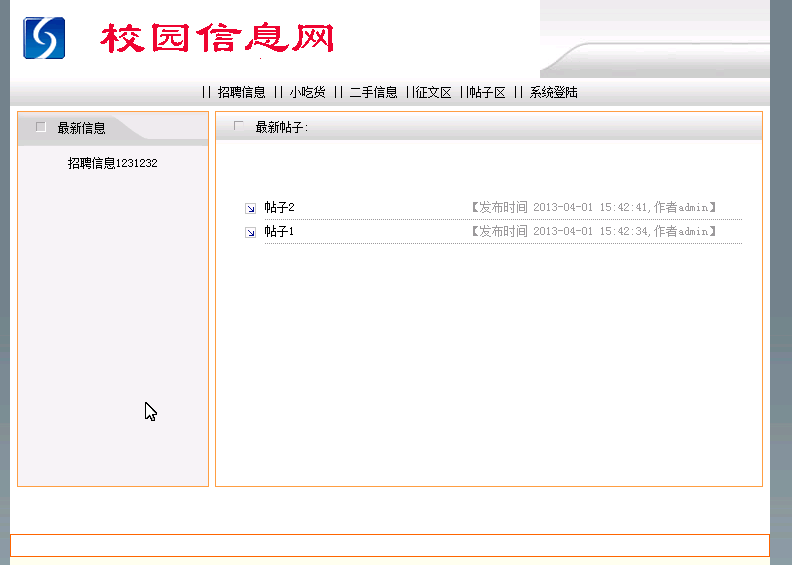Open the 招聘信息 navigation item

point(241,92)
